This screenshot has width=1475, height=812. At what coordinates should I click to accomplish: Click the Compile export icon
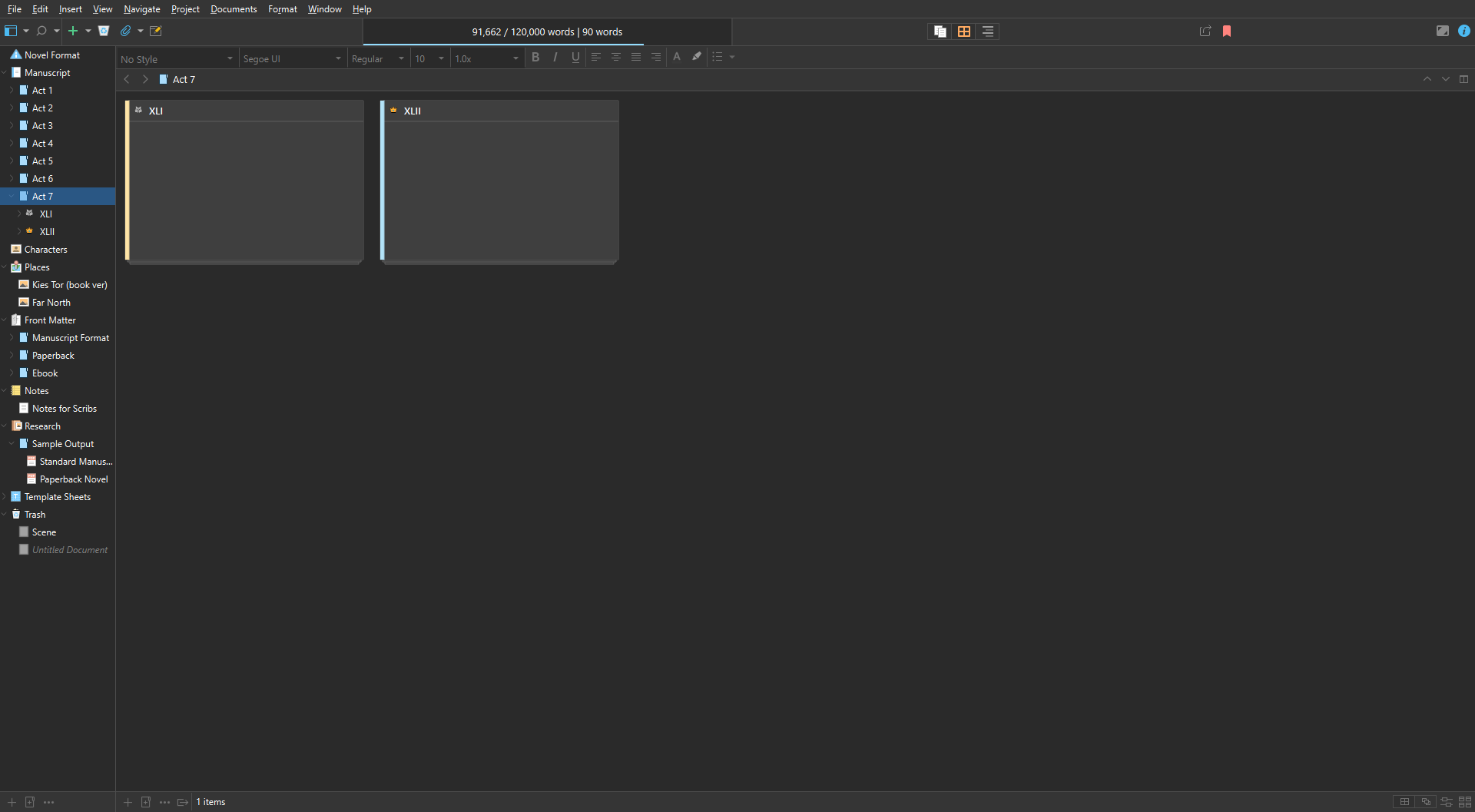[x=1205, y=31]
